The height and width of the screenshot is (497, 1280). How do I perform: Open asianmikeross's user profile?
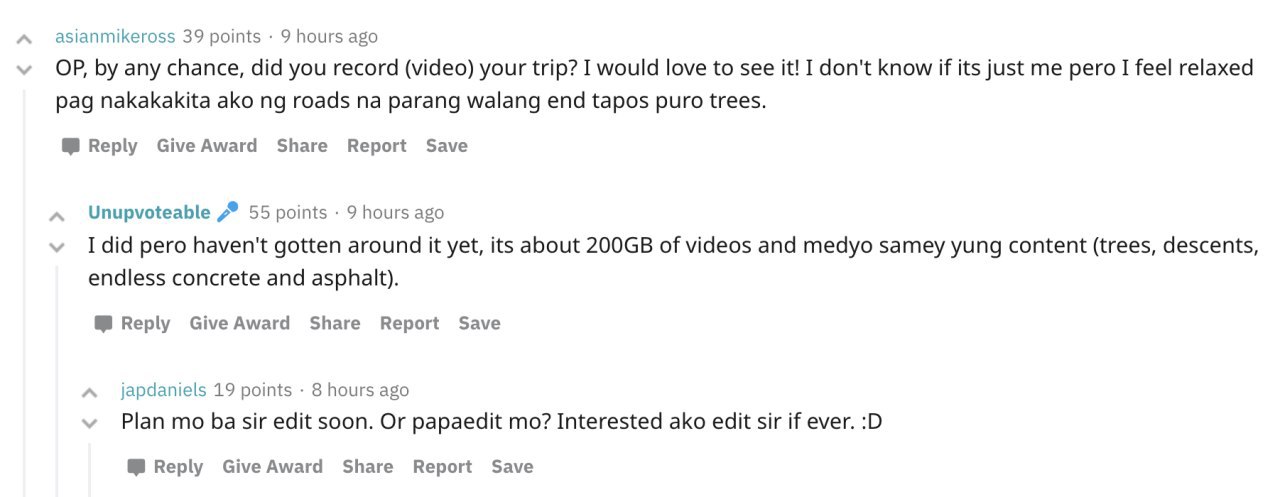click(x=115, y=37)
